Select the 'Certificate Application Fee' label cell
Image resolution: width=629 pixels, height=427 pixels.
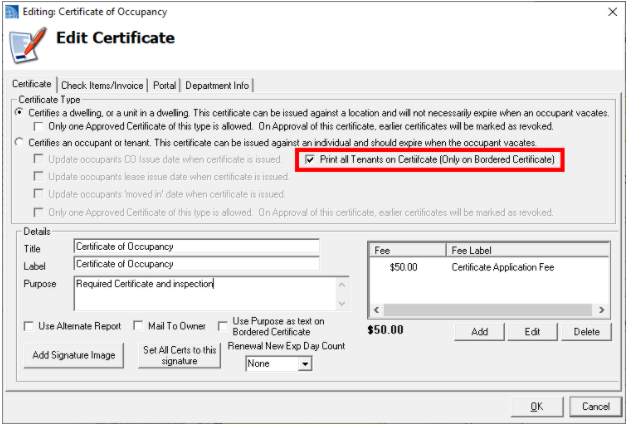click(x=503, y=267)
